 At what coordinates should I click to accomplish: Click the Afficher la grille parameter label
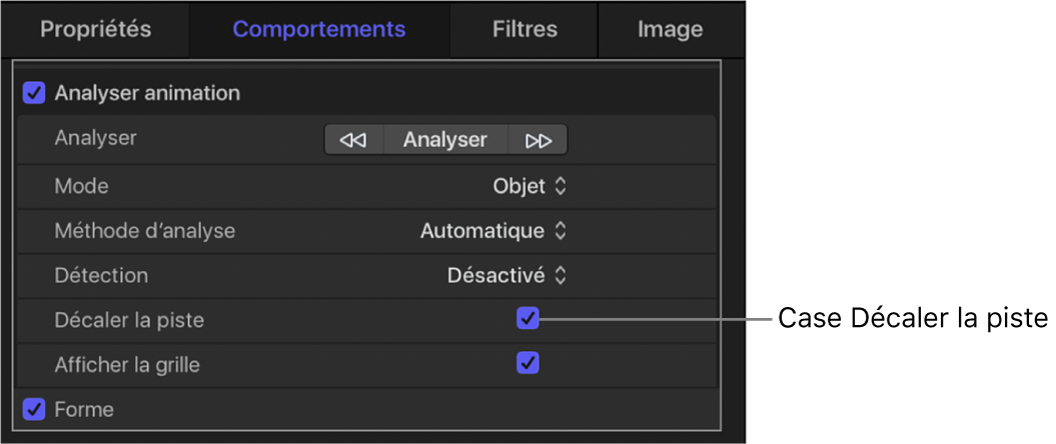point(127,365)
